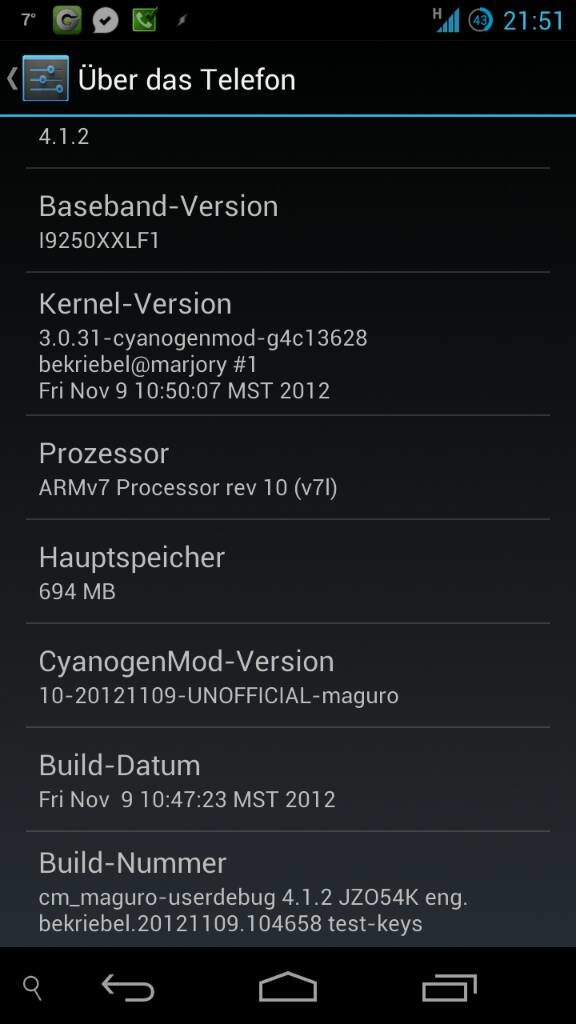This screenshot has height=1024, width=576.
Task: Tap the Hauptspeicher 694 MB item
Action: [288, 571]
